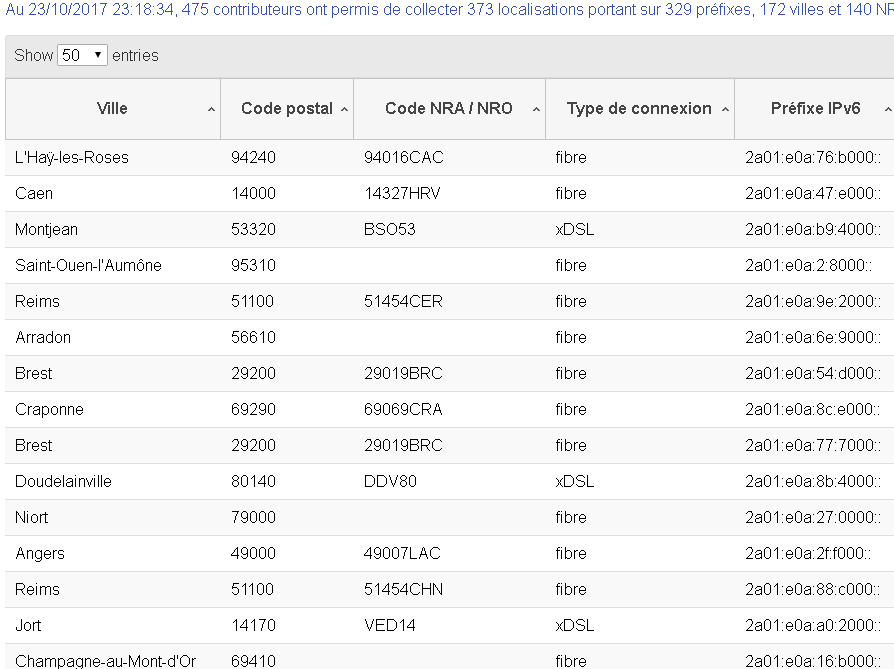Select the Caen city cell
The image size is (894, 669).
(x=34, y=193)
